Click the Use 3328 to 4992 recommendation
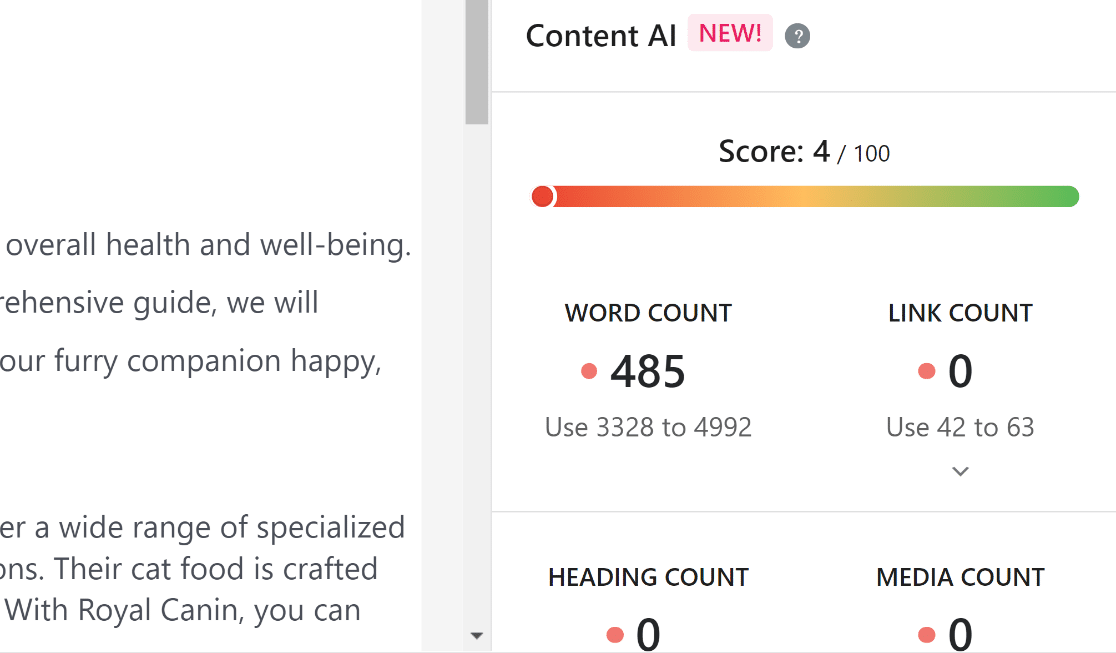 [648, 427]
